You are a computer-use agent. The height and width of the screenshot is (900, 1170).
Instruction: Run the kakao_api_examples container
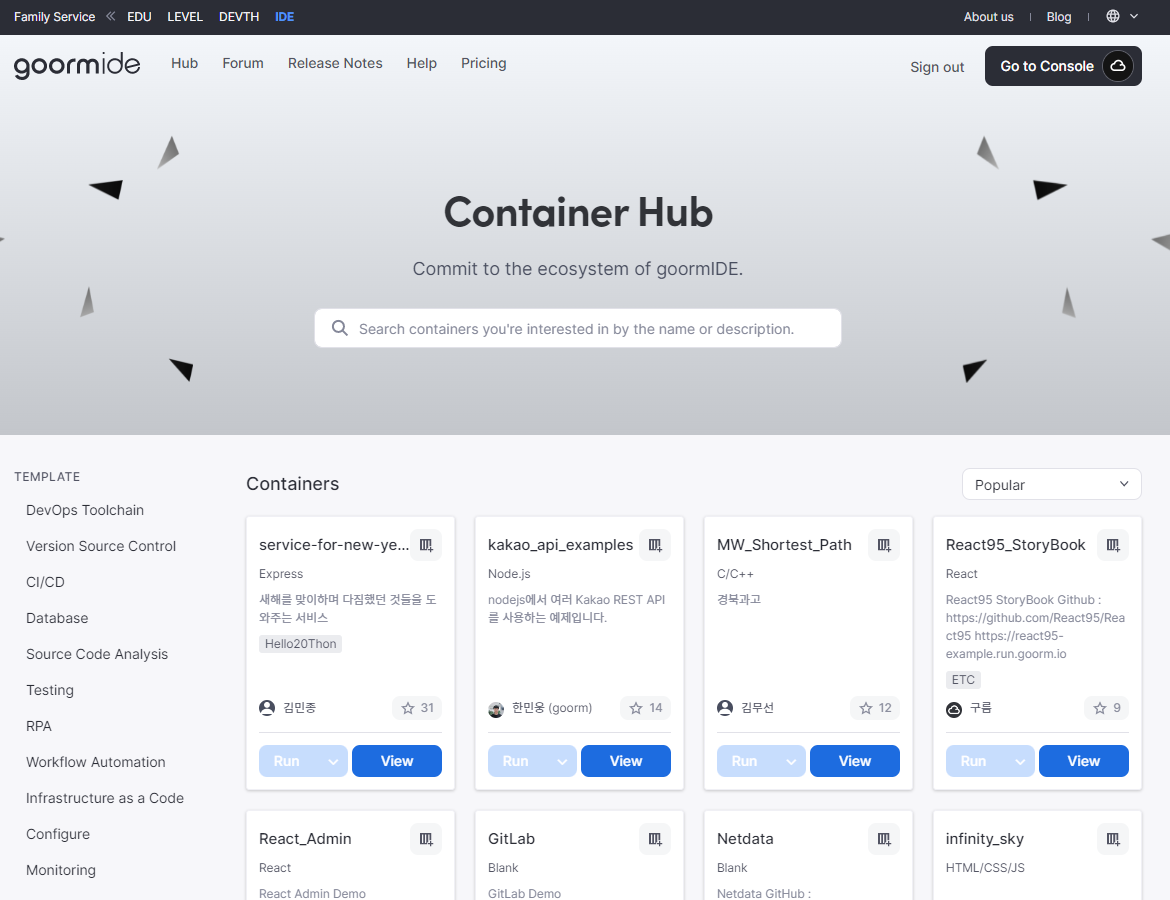516,761
